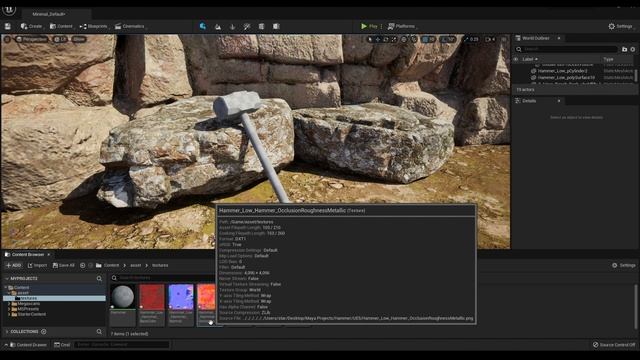This screenshot has width=640, height=360.
Task: Click the ADD button in Content Browser
Action: click(13, 265)
